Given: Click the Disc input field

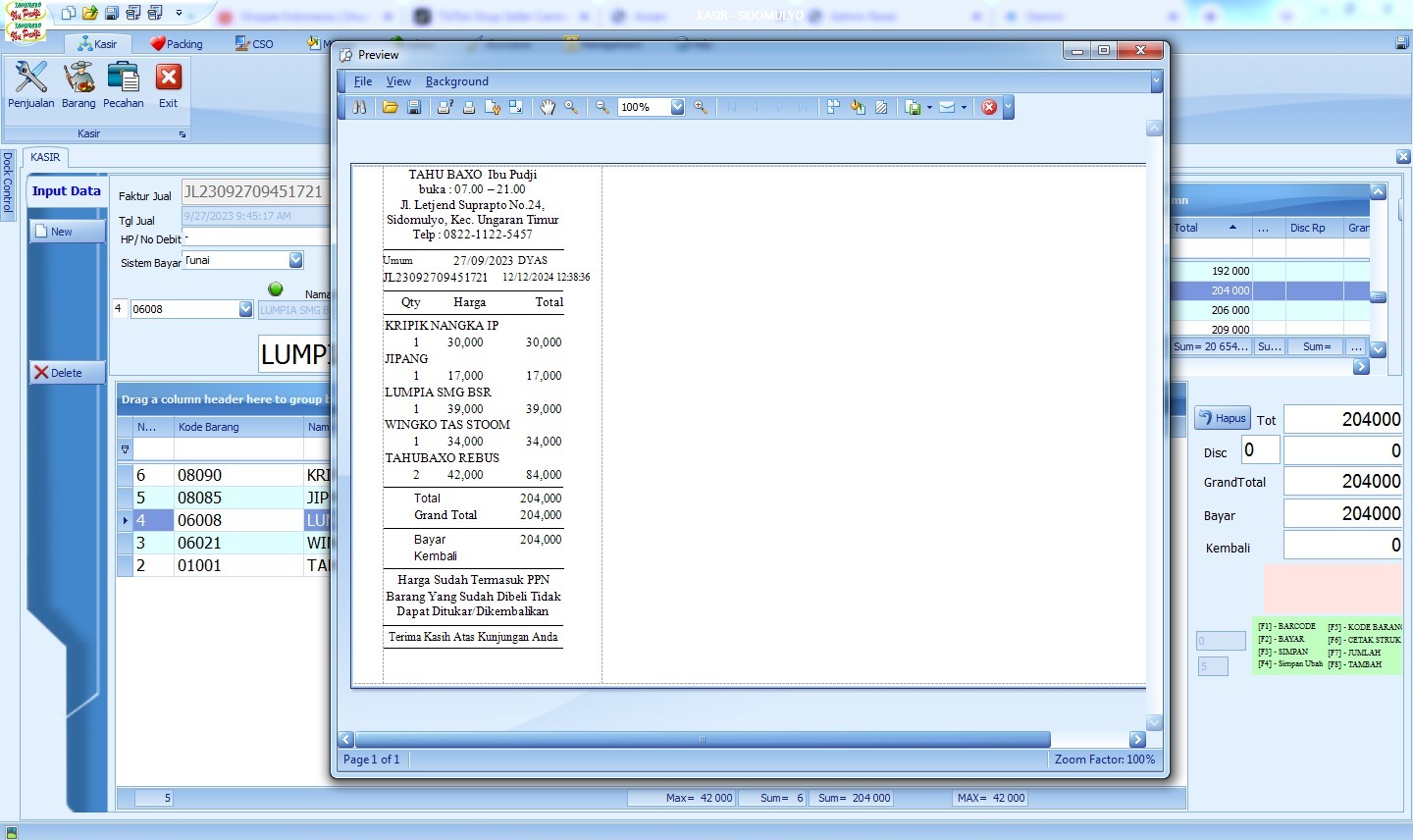Looking at the screenshot, I should (x=1260, y=449).
